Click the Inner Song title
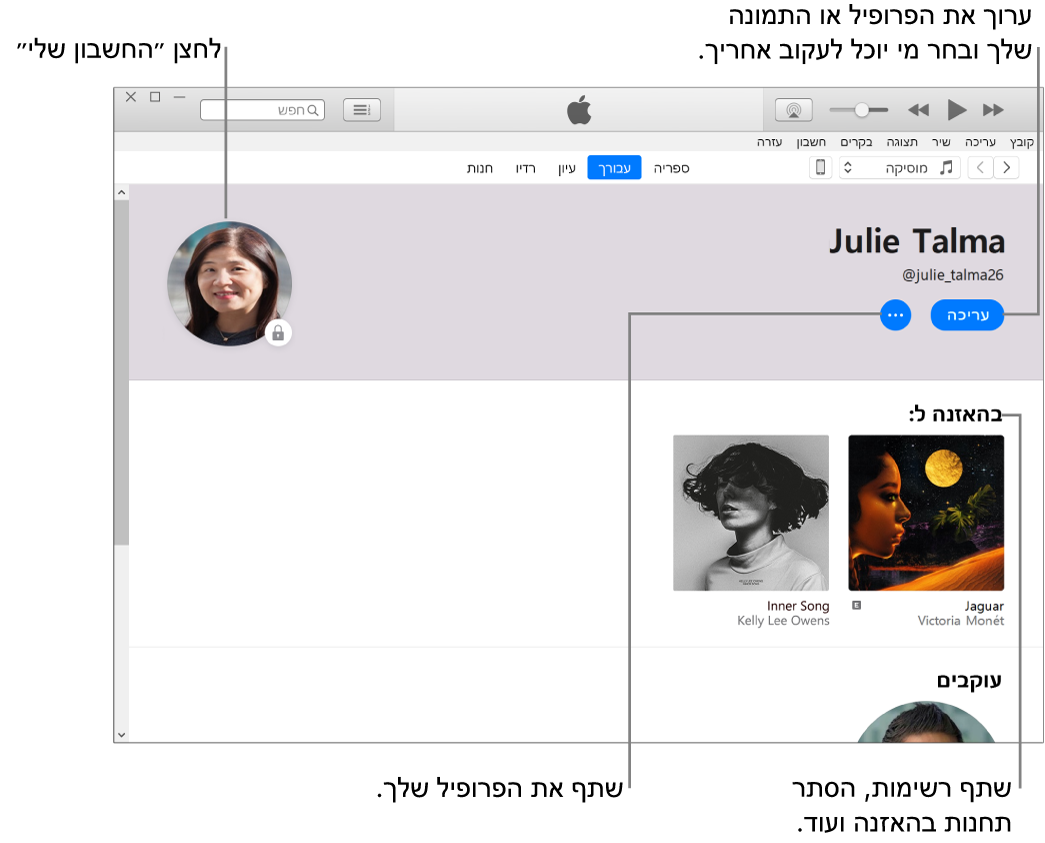The height and width of the screenshot is (843, 1045). (x=798, y=606)
